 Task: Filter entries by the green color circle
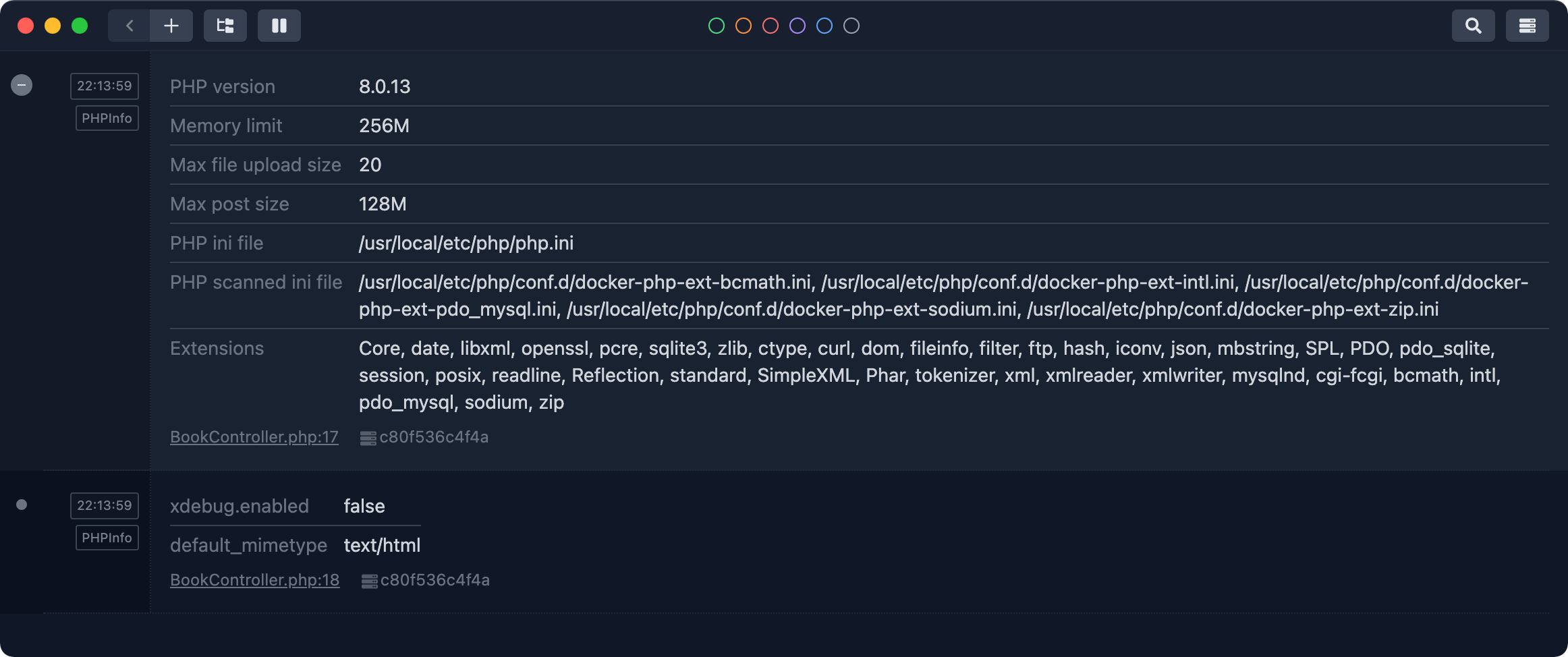pos(717,26)
